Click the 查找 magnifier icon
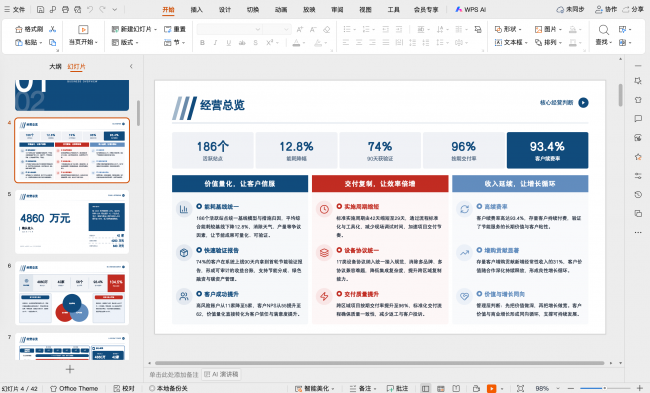Image resolution: width=650 pixels, height=393 pixels. 604,29
